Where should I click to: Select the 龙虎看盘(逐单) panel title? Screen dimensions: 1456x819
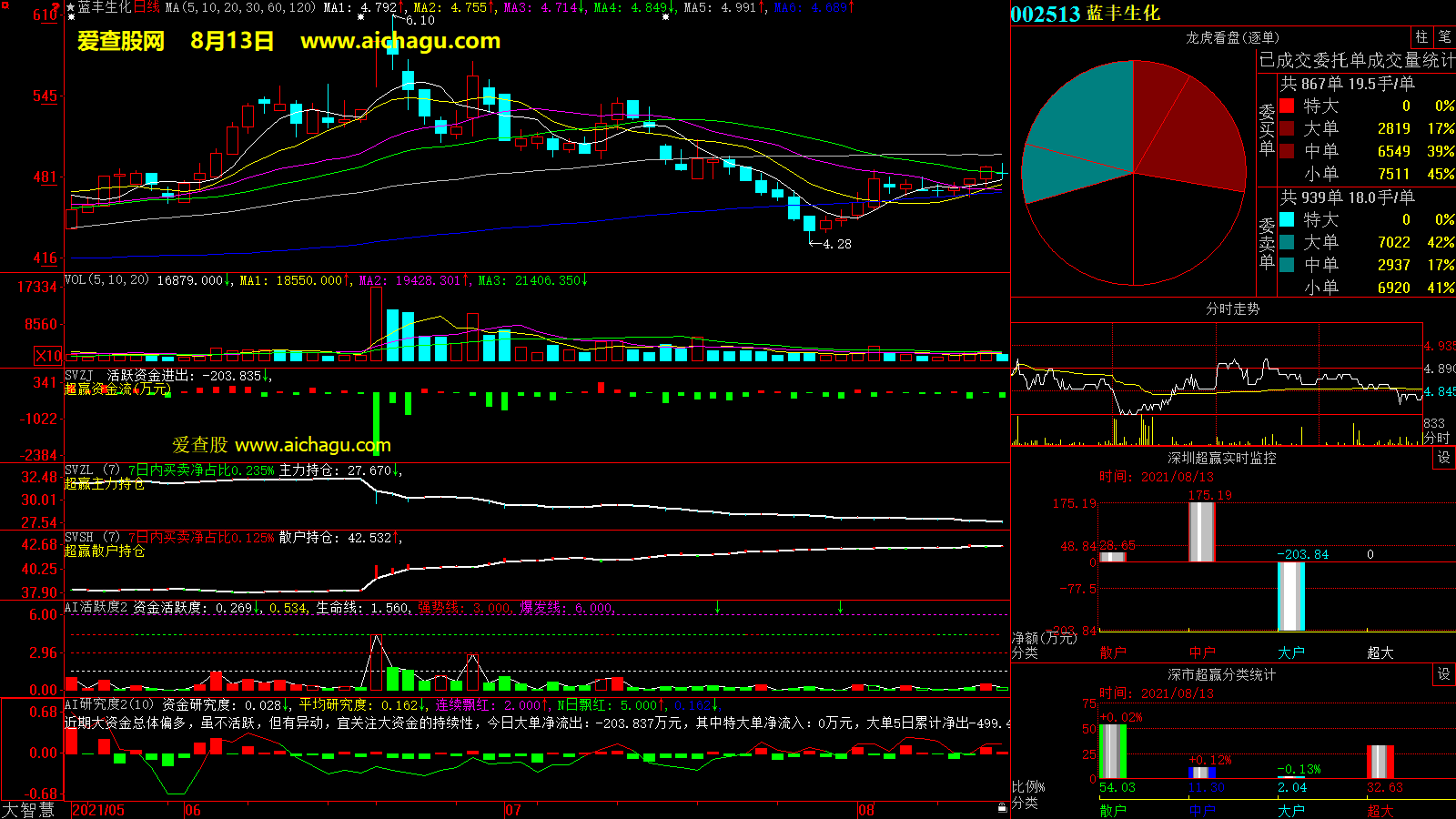pyautogui.click(x=1232, y=37)
